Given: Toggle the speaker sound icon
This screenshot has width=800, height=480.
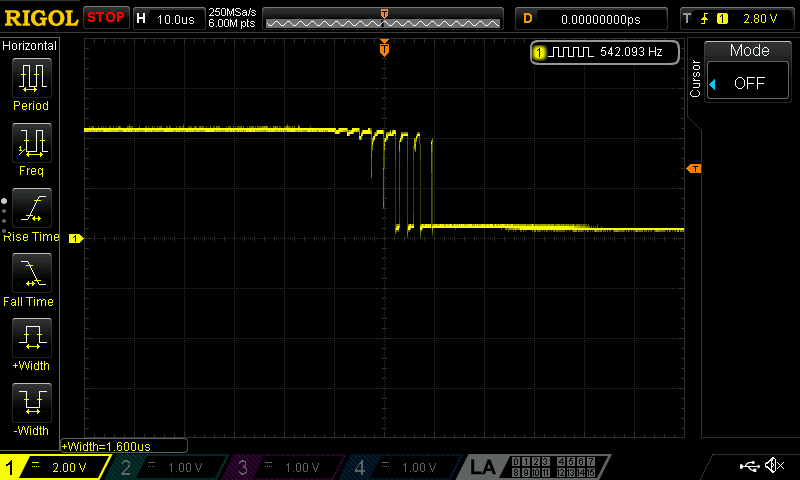Looking at the screenshot, I should [x=773, y=466].
